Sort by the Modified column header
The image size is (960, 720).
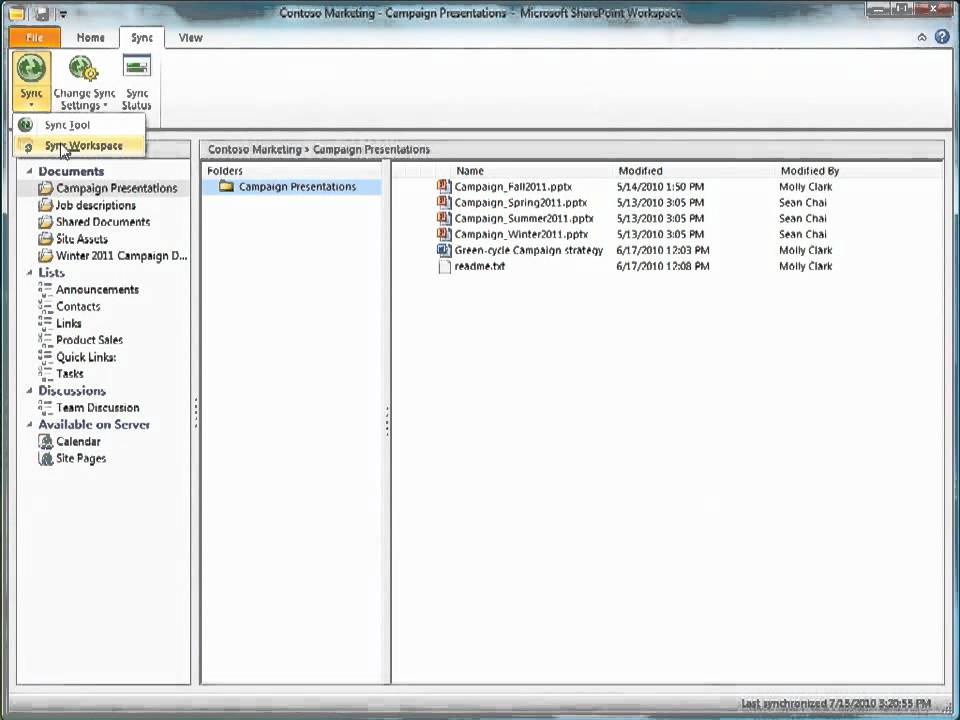(x=640, y=171)
